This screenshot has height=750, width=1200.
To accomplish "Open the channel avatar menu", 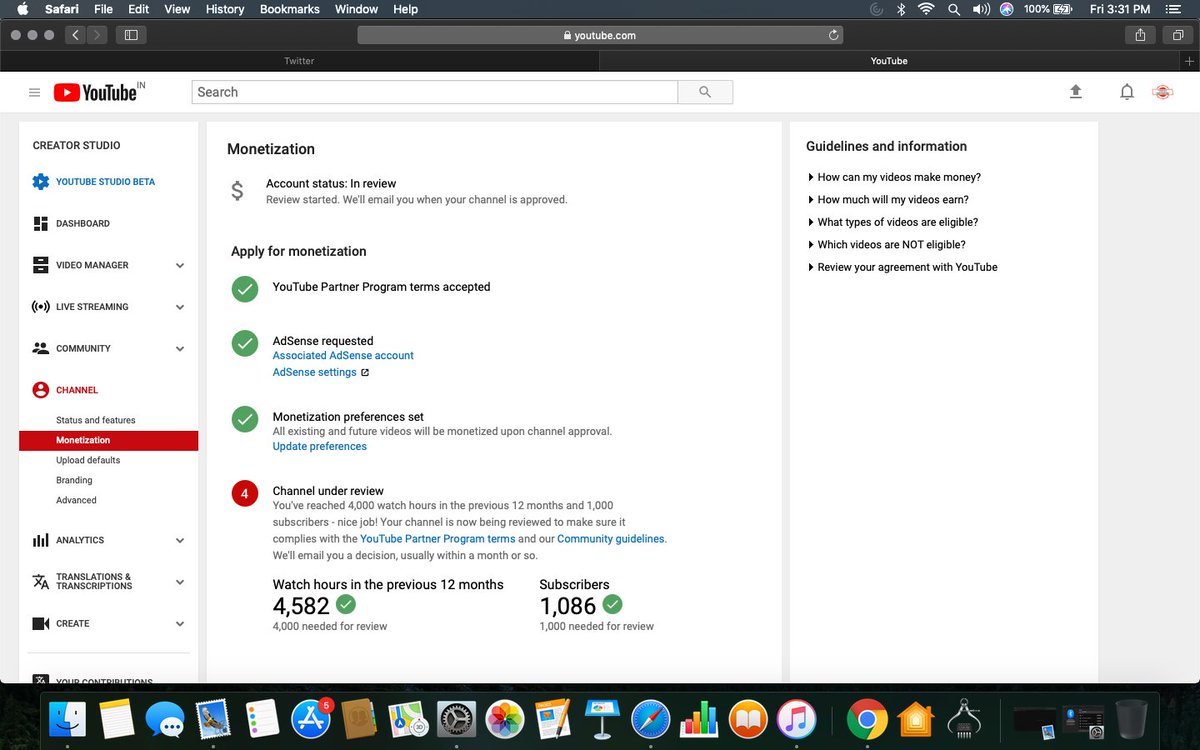I will click(x=1162, y=92).
